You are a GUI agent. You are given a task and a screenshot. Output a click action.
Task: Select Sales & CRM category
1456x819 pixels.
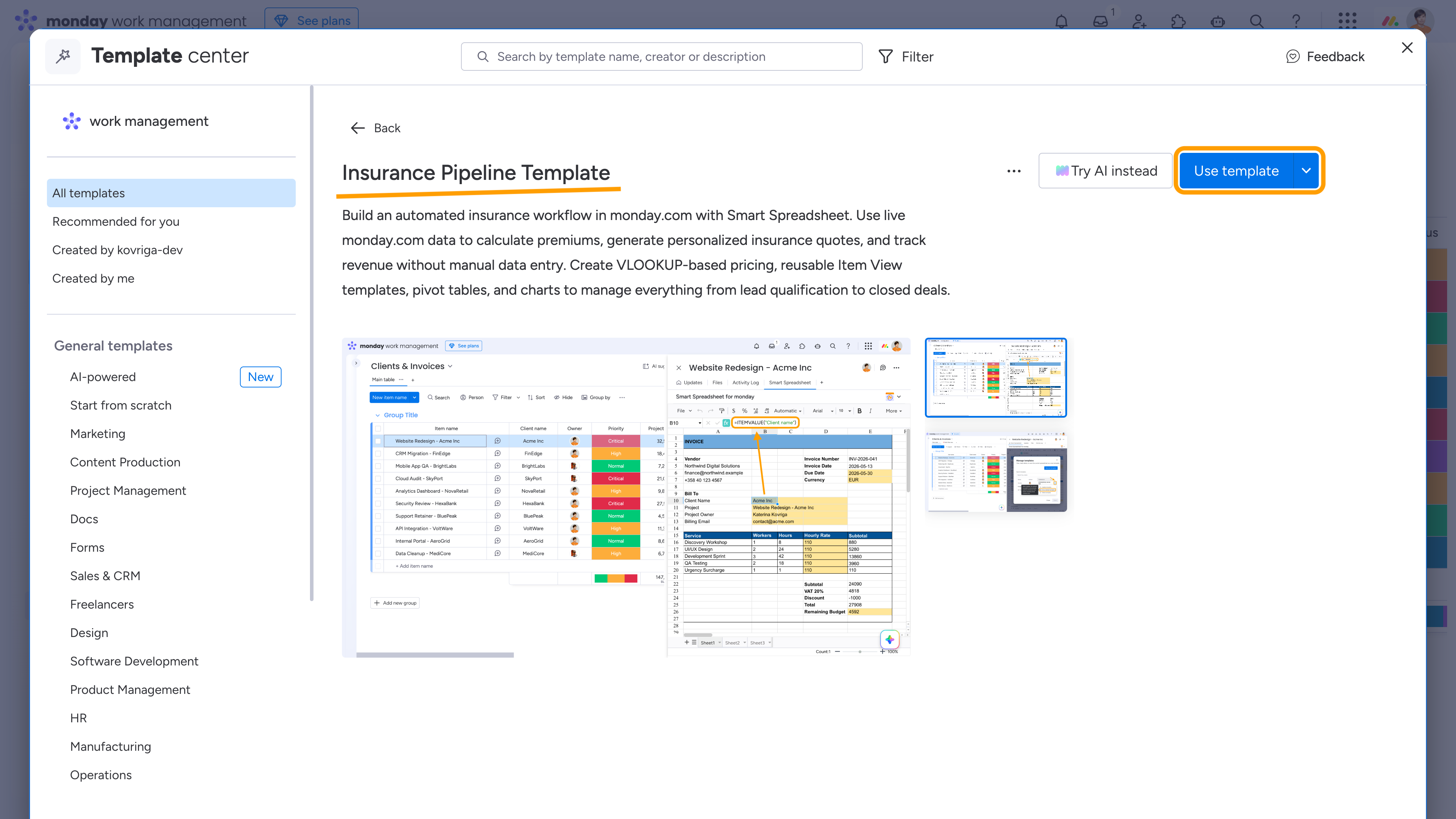[105, 576]
